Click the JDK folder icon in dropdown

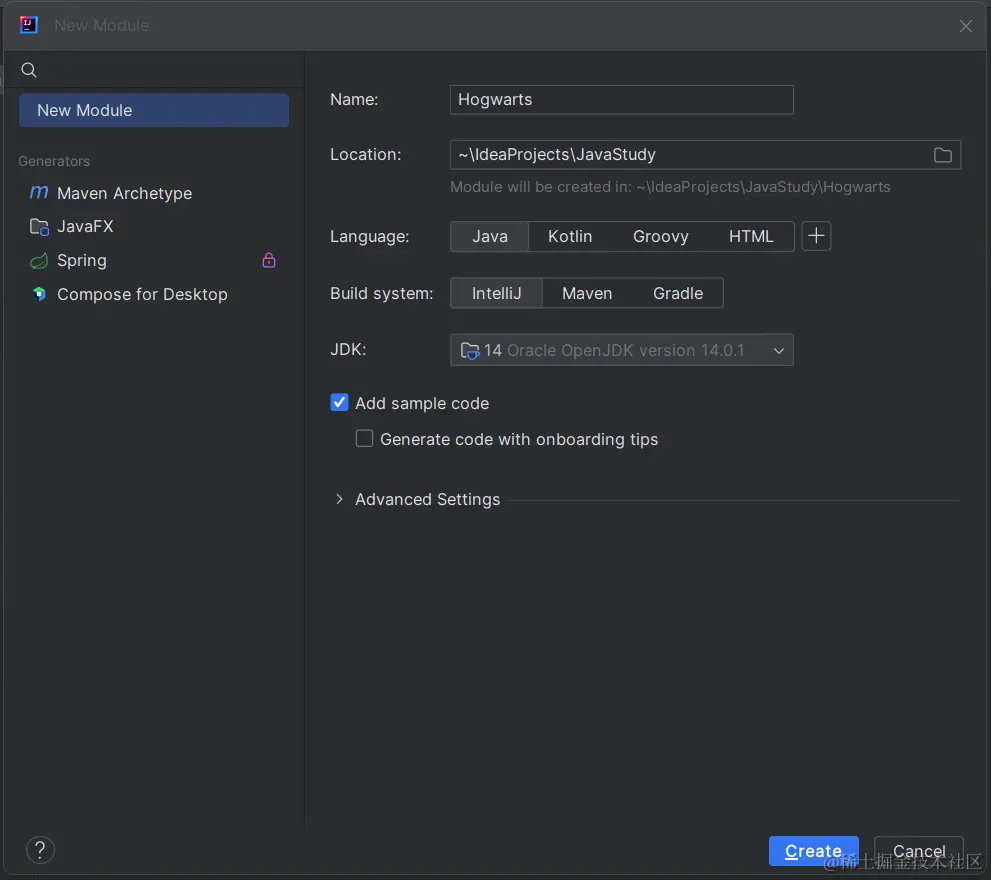(470, 350)
